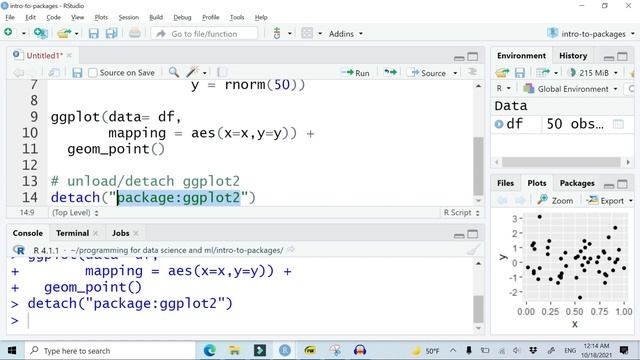Zoom the plot in new window

(556, 200)
